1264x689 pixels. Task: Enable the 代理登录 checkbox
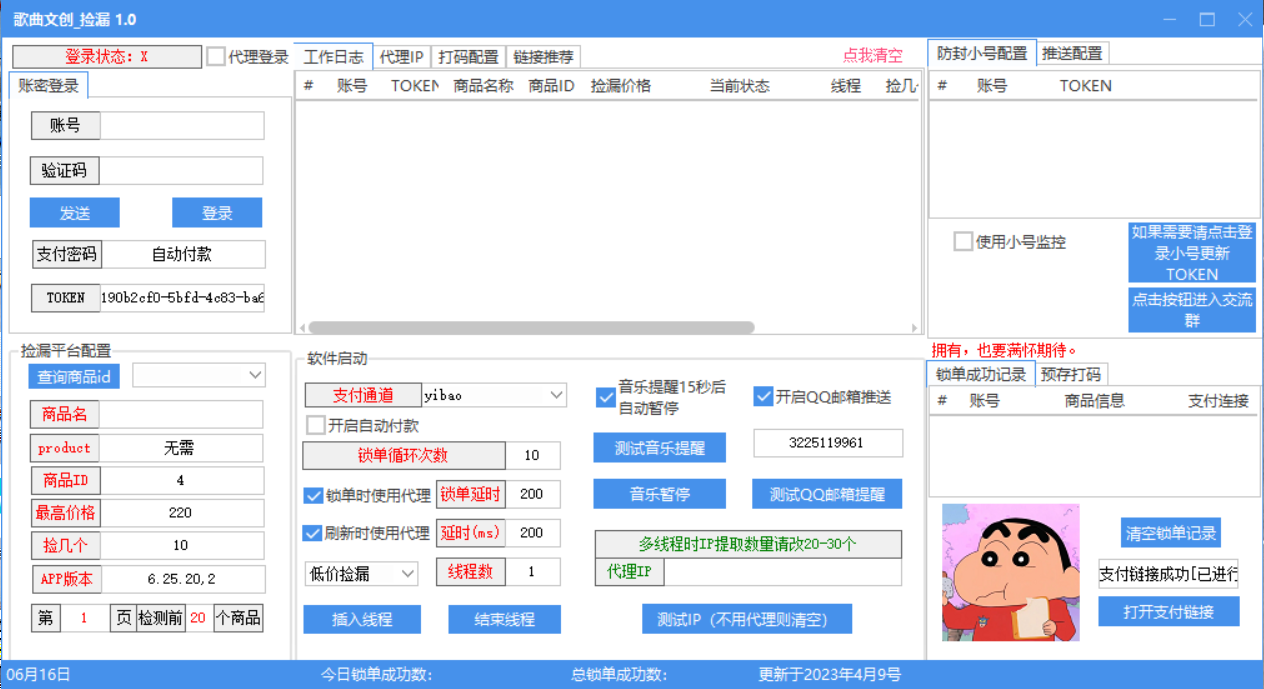[x=216, y=57]
